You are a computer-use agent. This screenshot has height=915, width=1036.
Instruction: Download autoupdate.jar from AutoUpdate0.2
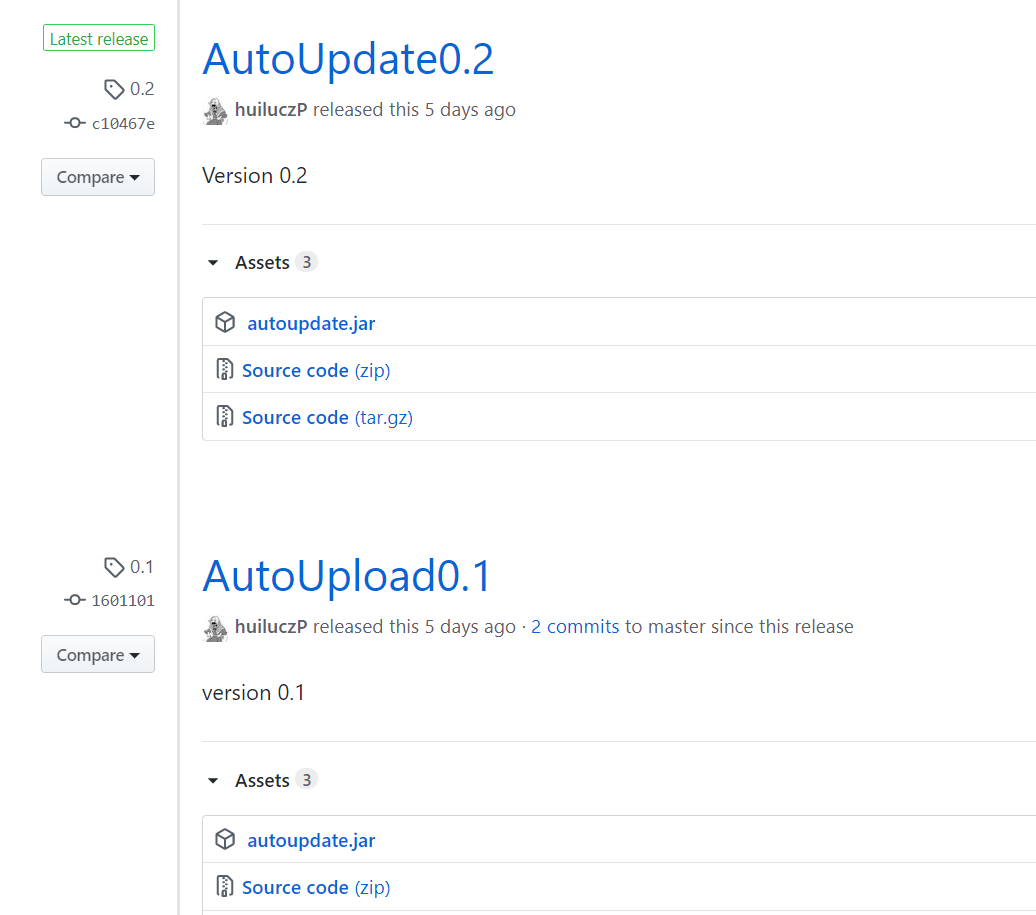click(311, 322)
